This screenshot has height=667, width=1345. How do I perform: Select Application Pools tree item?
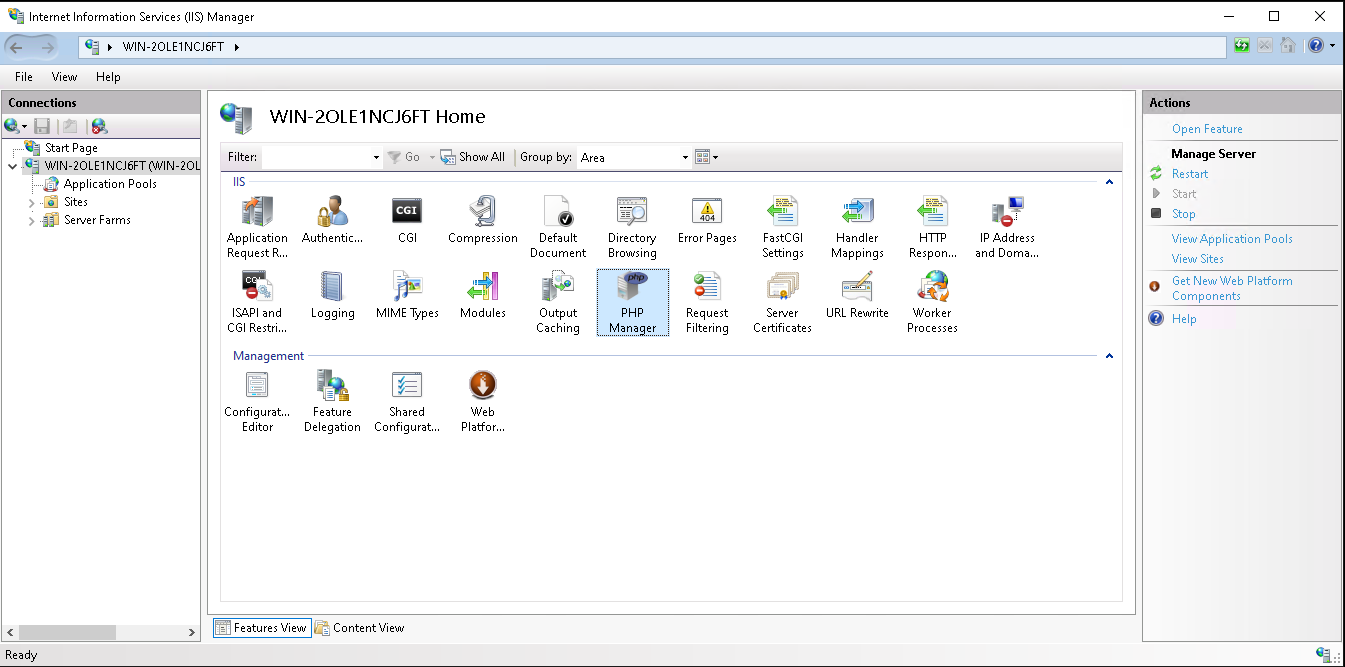click(110, 184)
